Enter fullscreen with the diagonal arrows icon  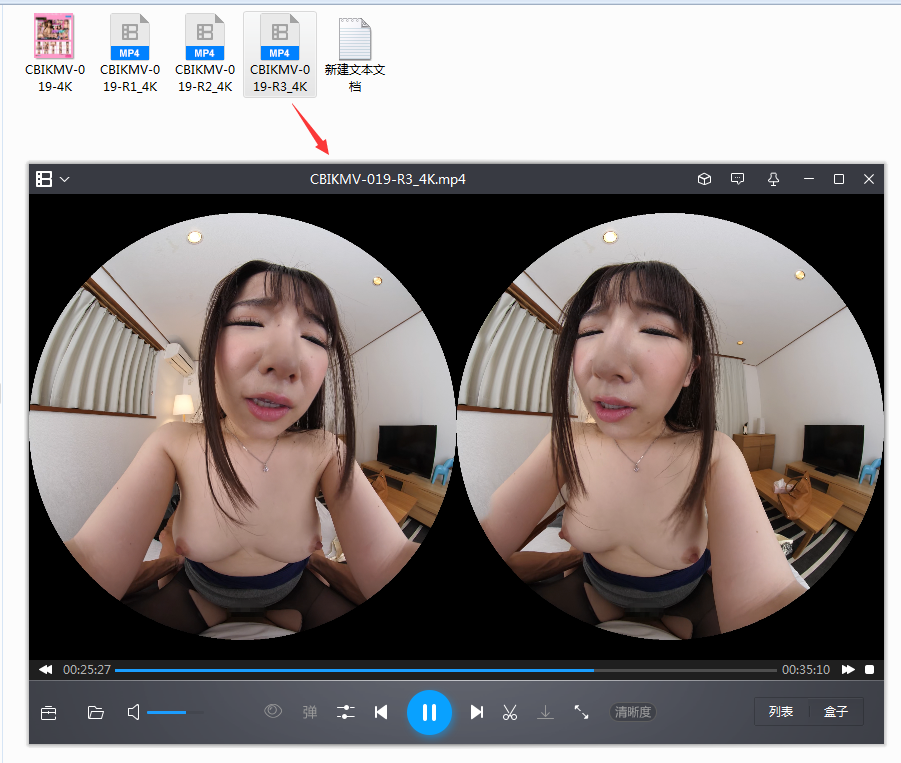tap(581, 712)
